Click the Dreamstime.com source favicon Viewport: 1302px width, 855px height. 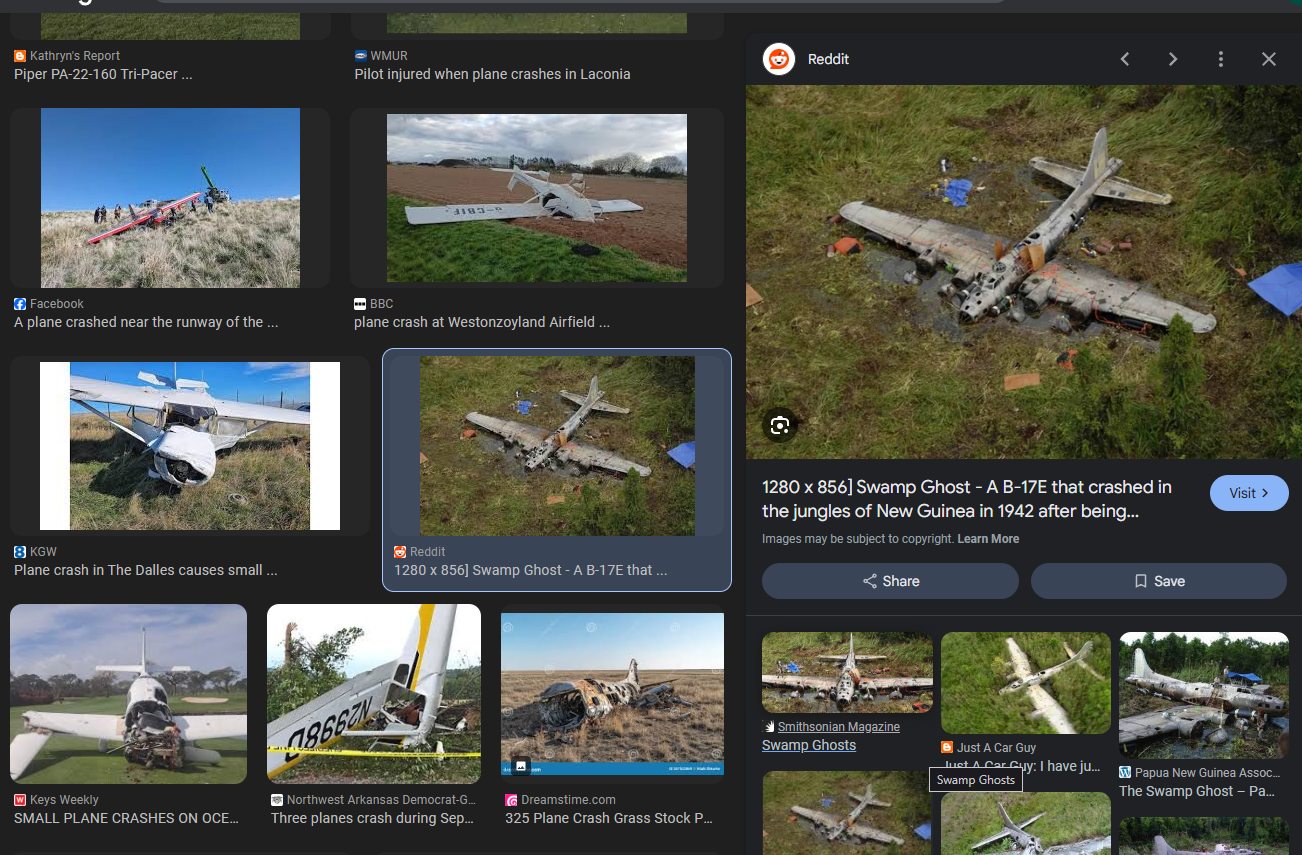[x=511, y=800]
